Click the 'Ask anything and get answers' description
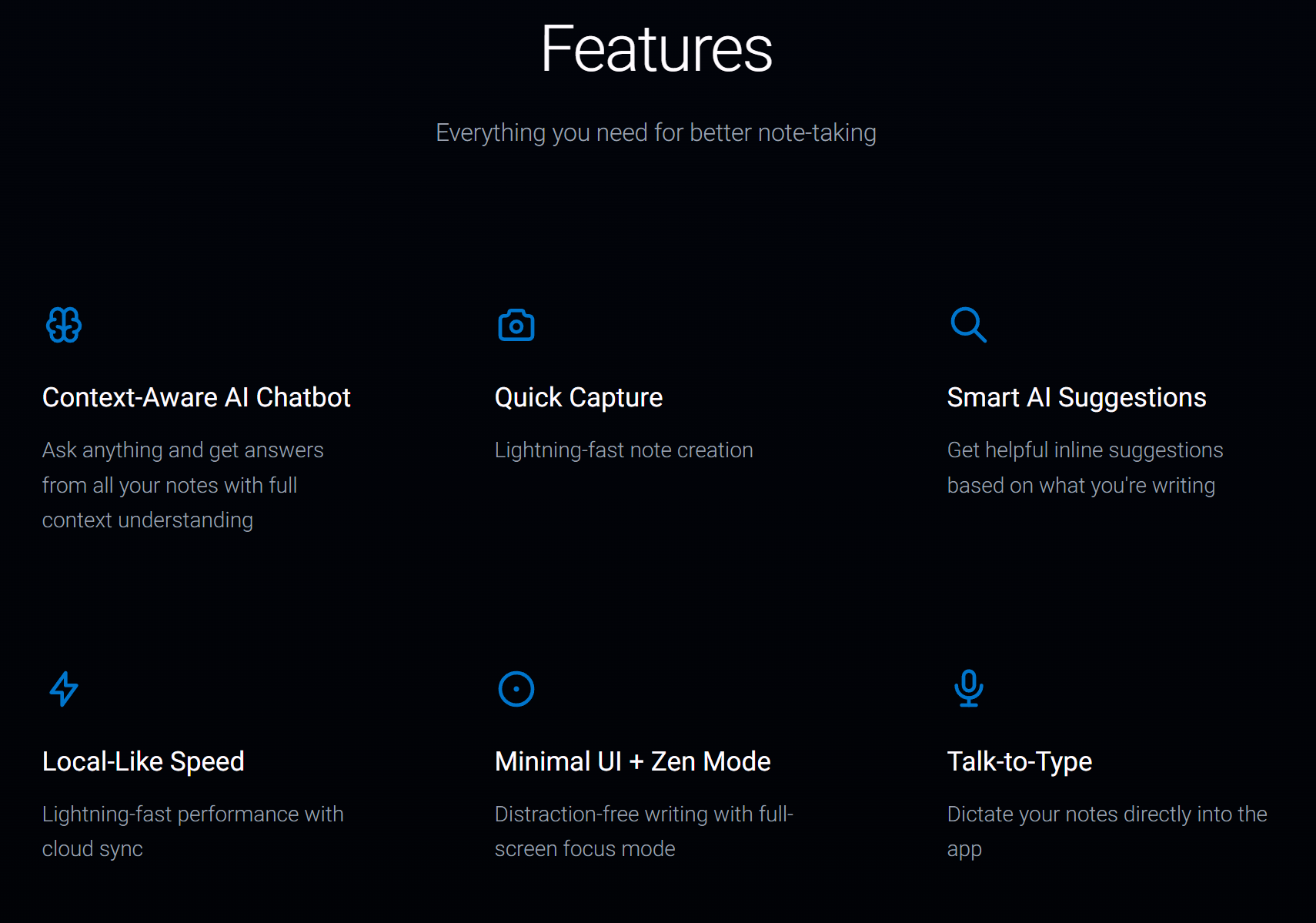Viewport: 1316px width, 923px height. (183, 485)
